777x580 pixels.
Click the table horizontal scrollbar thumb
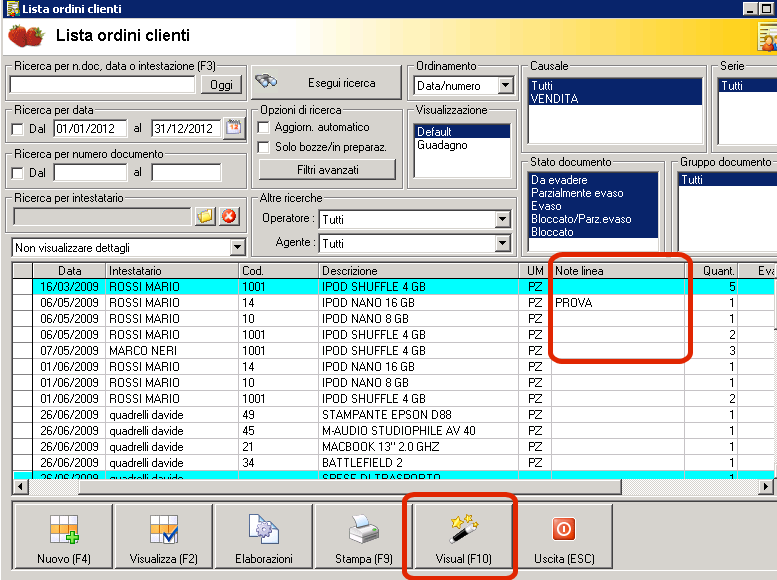click(x=350, y=487)
